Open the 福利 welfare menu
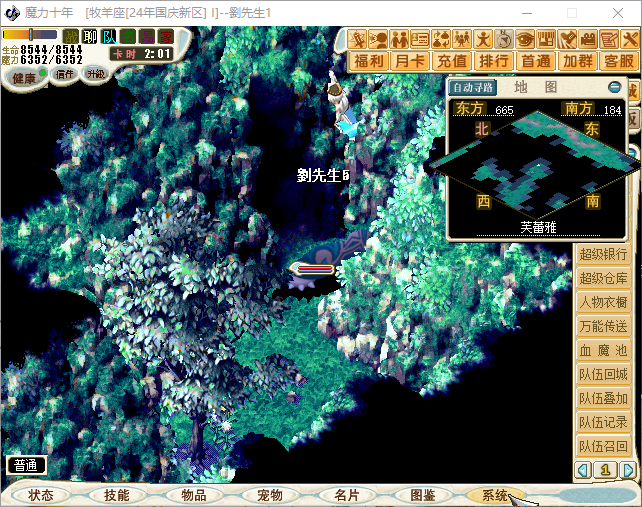This screenshot has height=507, width=642. click(x=368, y=61)
